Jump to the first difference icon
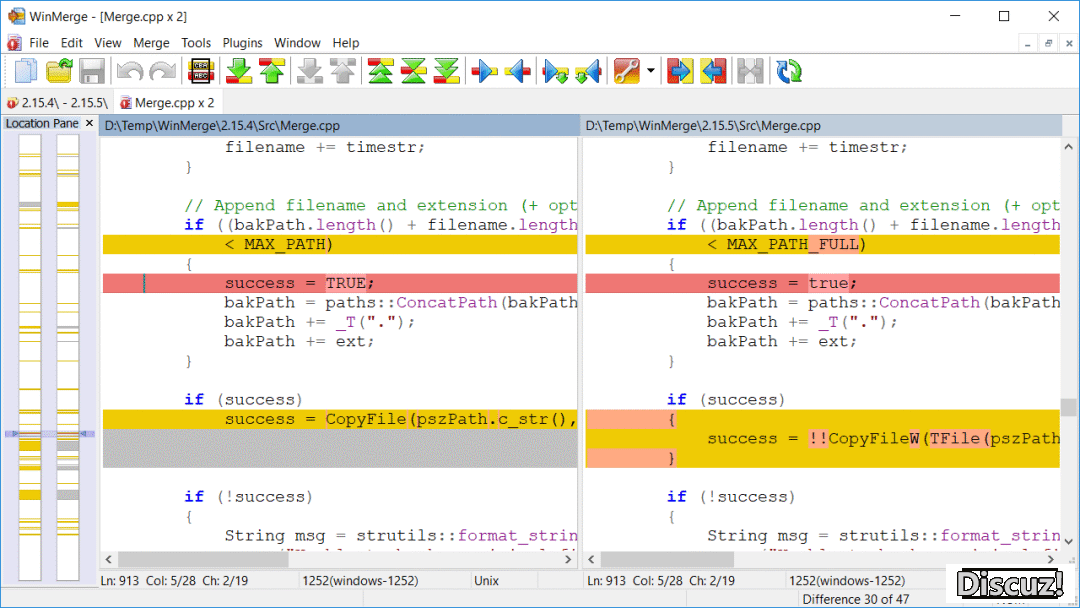This screenshot has width=1080, height=608. click(x=380, y=71)
